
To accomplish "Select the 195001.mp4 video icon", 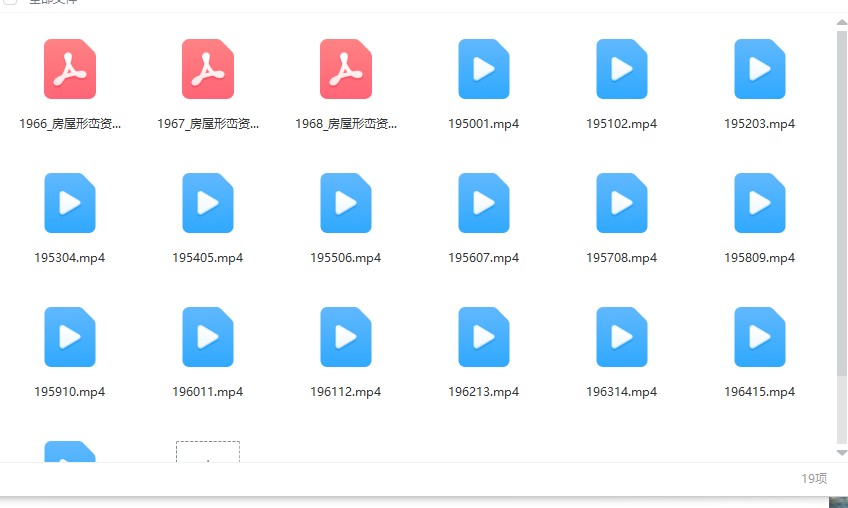I will click(x=483, y=69).
